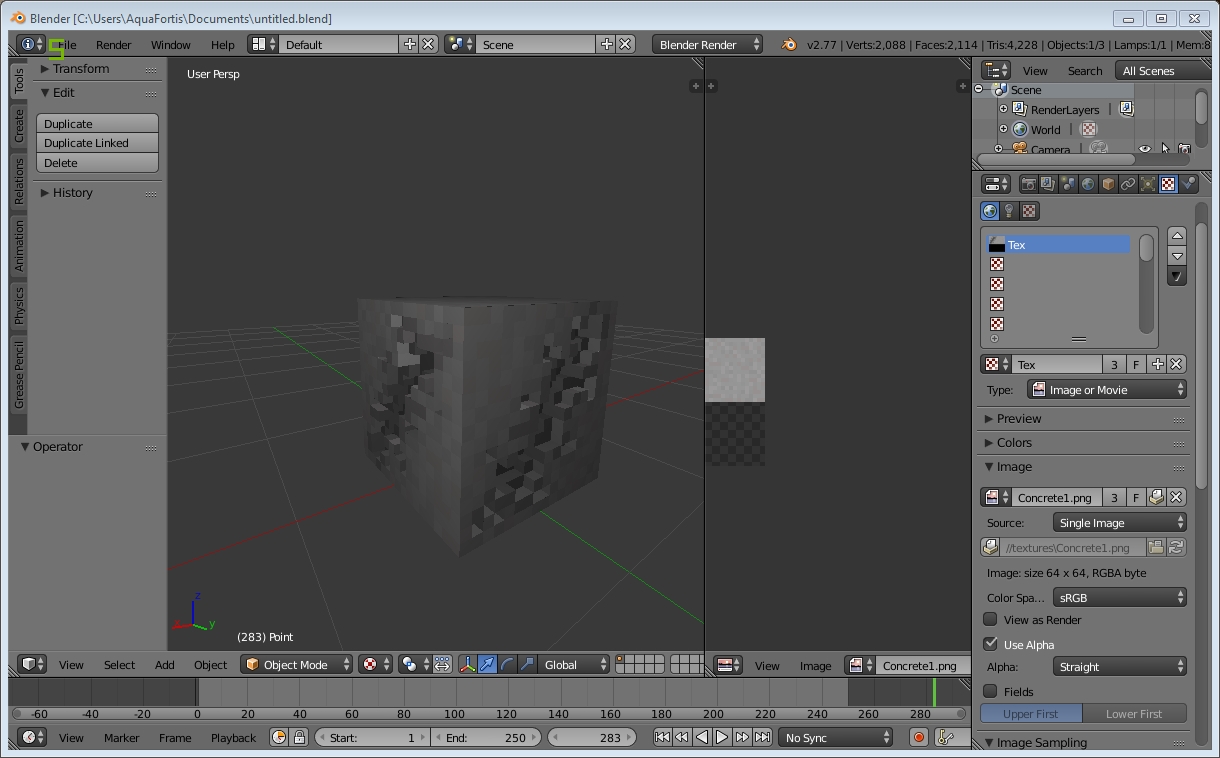Uncheck the Use Alpha option
The width and height of the screenshot is (1220, 758).
(x=991, y=644)
